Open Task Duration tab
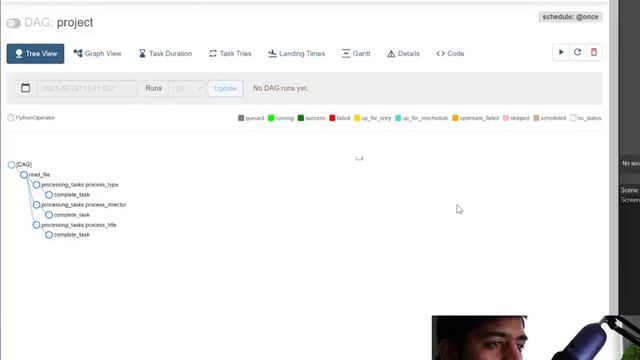The height and width of the screenshot is (360, 640). (165, 53)
